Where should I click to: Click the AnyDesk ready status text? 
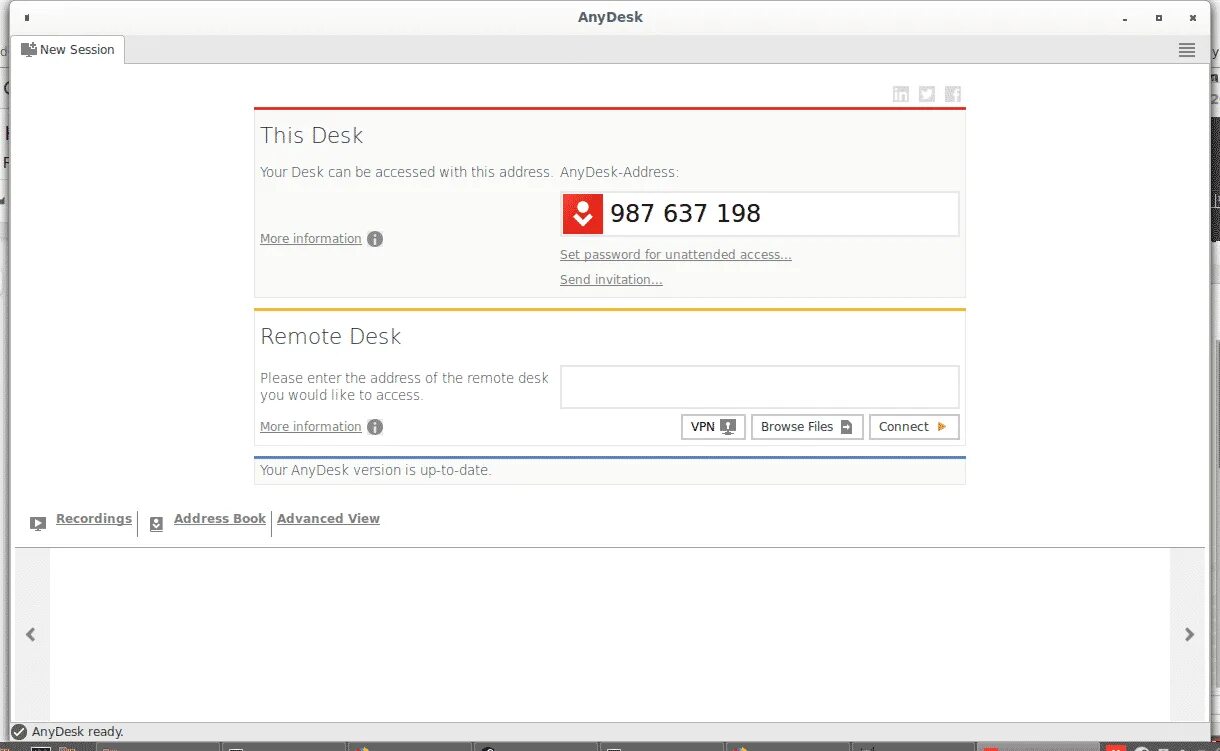click(78, 732)
